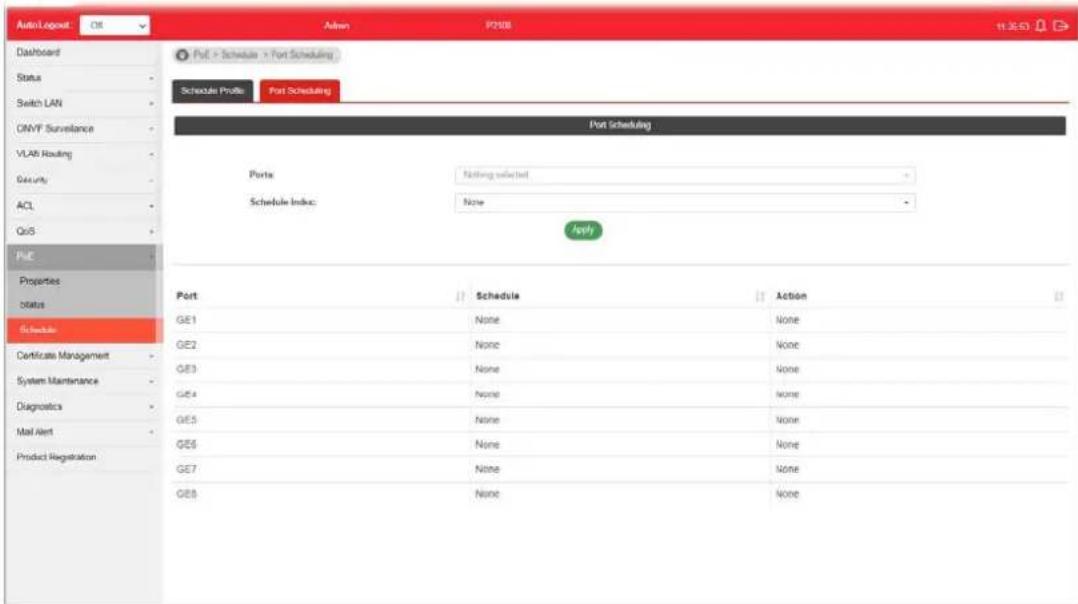Sort table by Action column icon
This screenshot has height=604, width=1078.
tap(1059, 296)
